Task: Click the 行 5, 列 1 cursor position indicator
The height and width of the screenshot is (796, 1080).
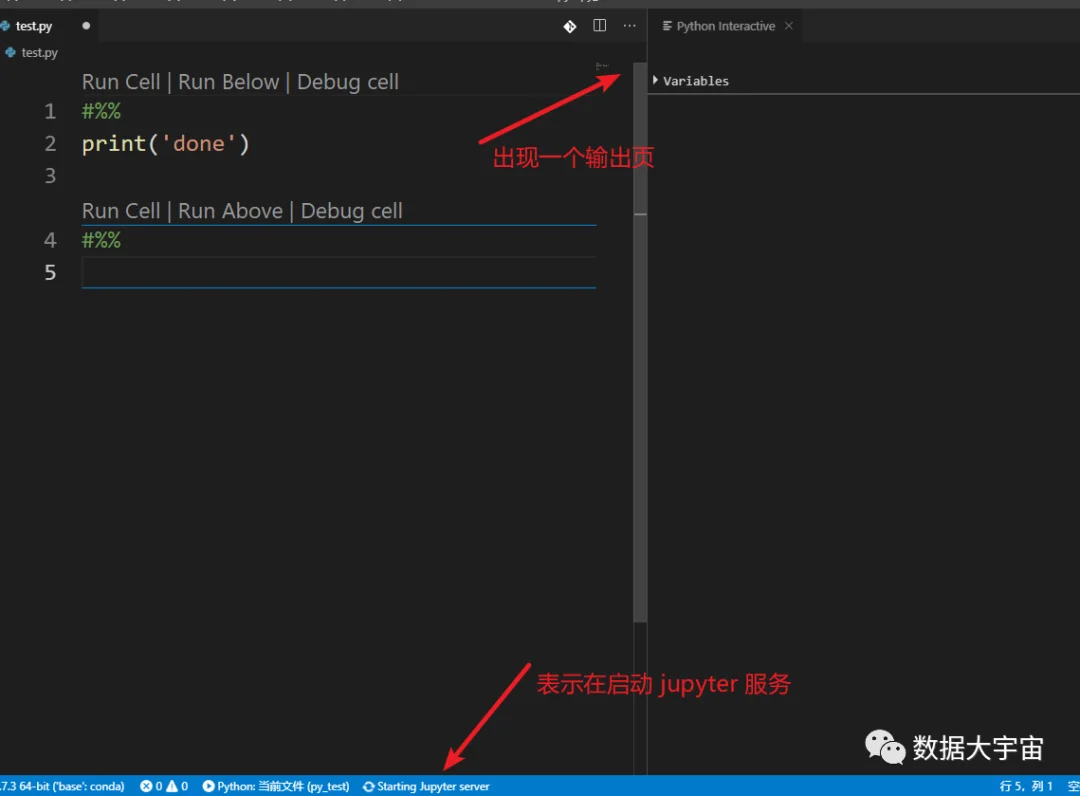Action: coord(1026,786)
